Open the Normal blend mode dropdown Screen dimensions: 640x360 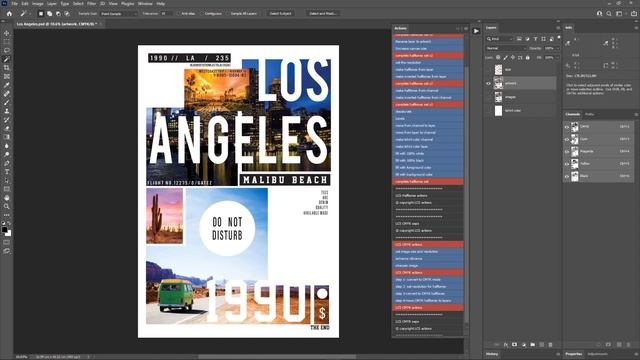[506, 48]
